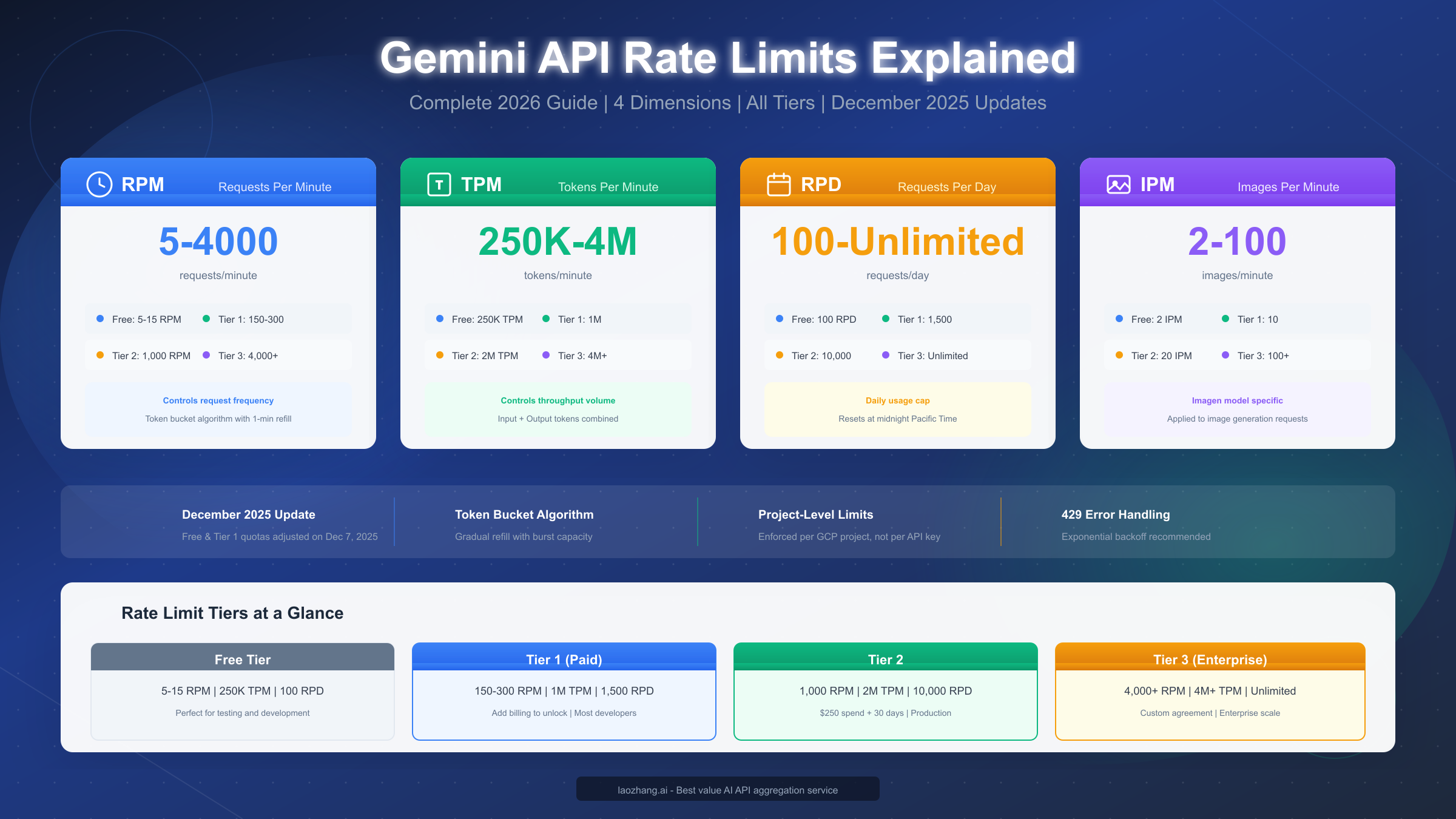The image size is (1456, 819).
Task: Click the RPD calendar icon
Action: [779, 184]
